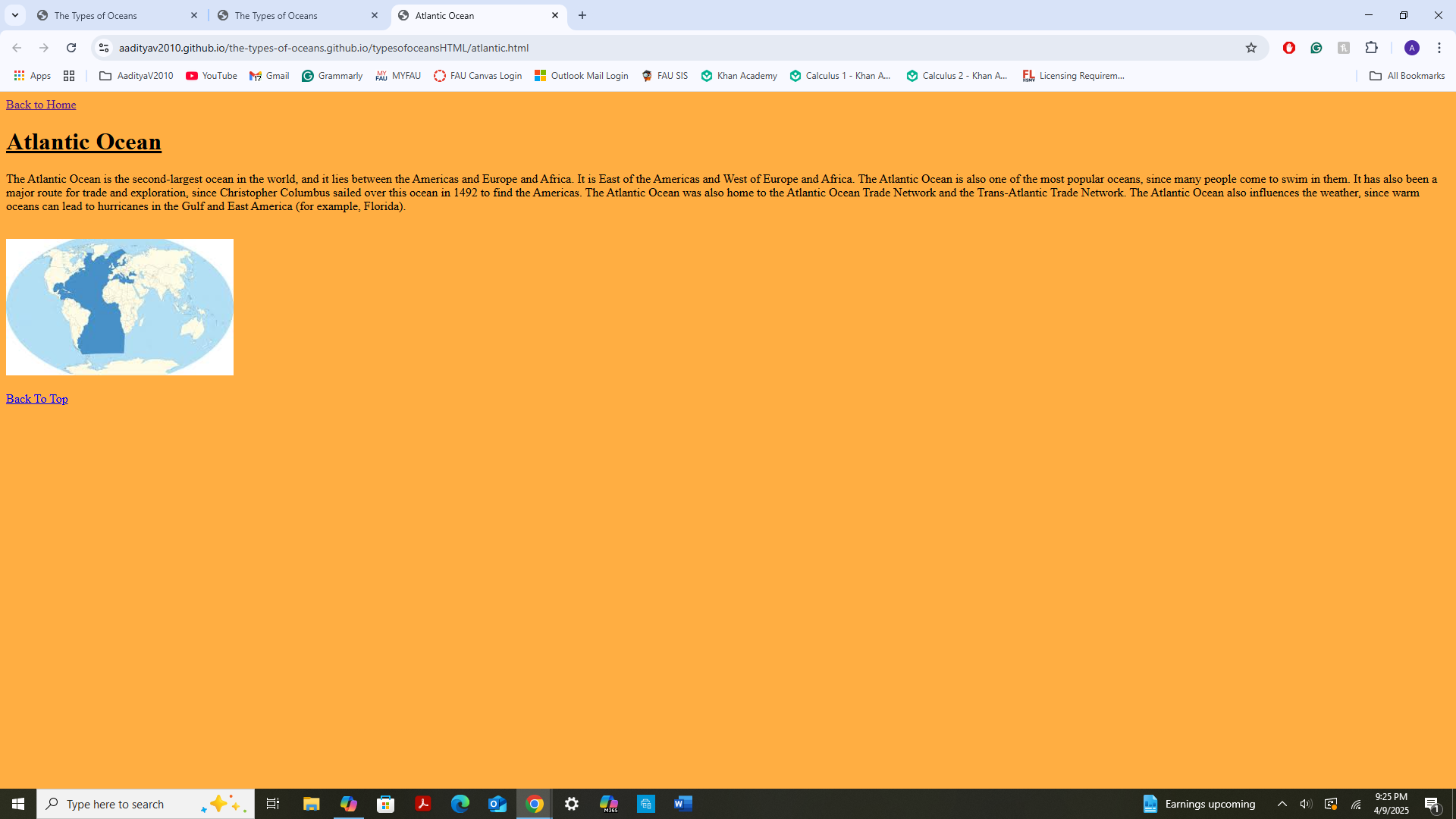
Task: Click the browser reload button
Action: point(71,48)
